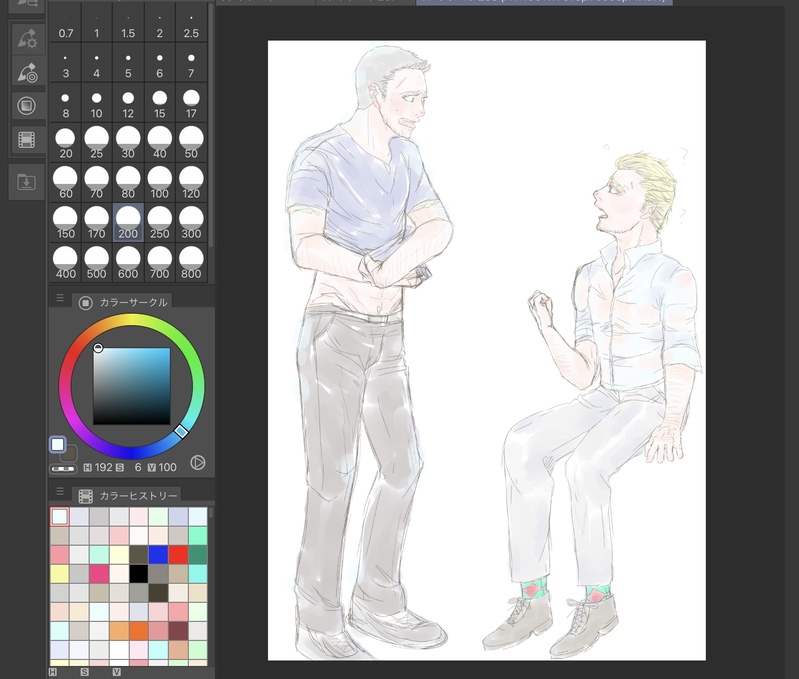Switch to the カラーヒストリー tab
Image resolution: width=799 pixels, height=679 pixels.
coord(127,495)
